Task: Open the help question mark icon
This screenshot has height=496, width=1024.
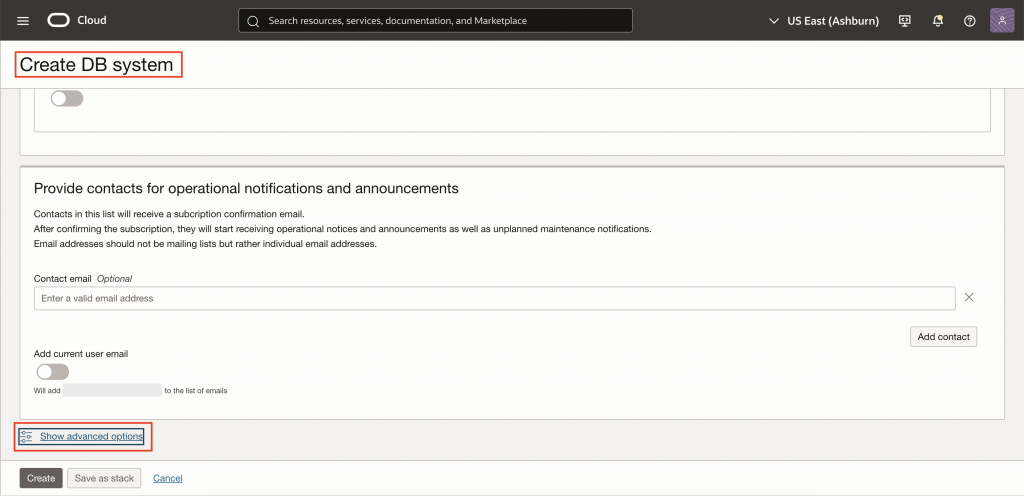Action: point(969,20)
